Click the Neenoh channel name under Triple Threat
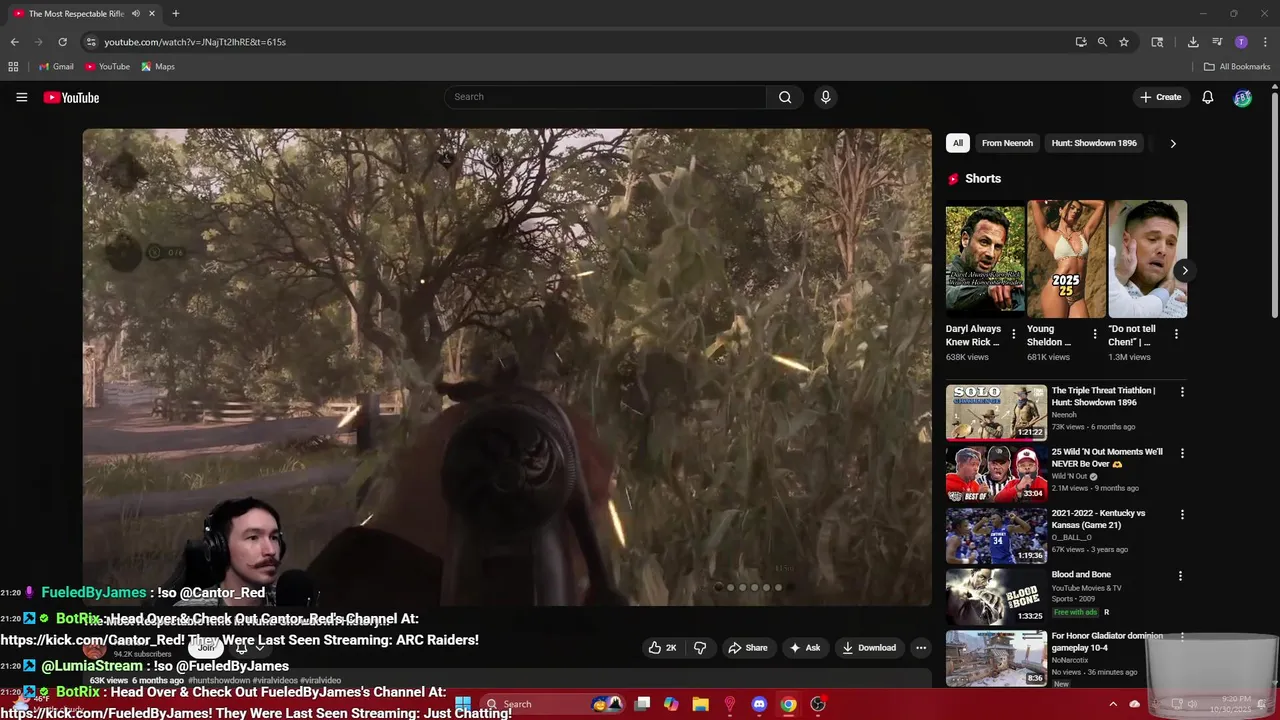This screenshot has width=1280, height=720. [1064, 414]
